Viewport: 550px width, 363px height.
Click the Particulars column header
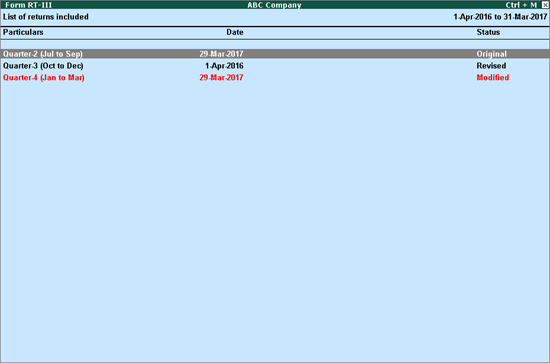point(23,32)
